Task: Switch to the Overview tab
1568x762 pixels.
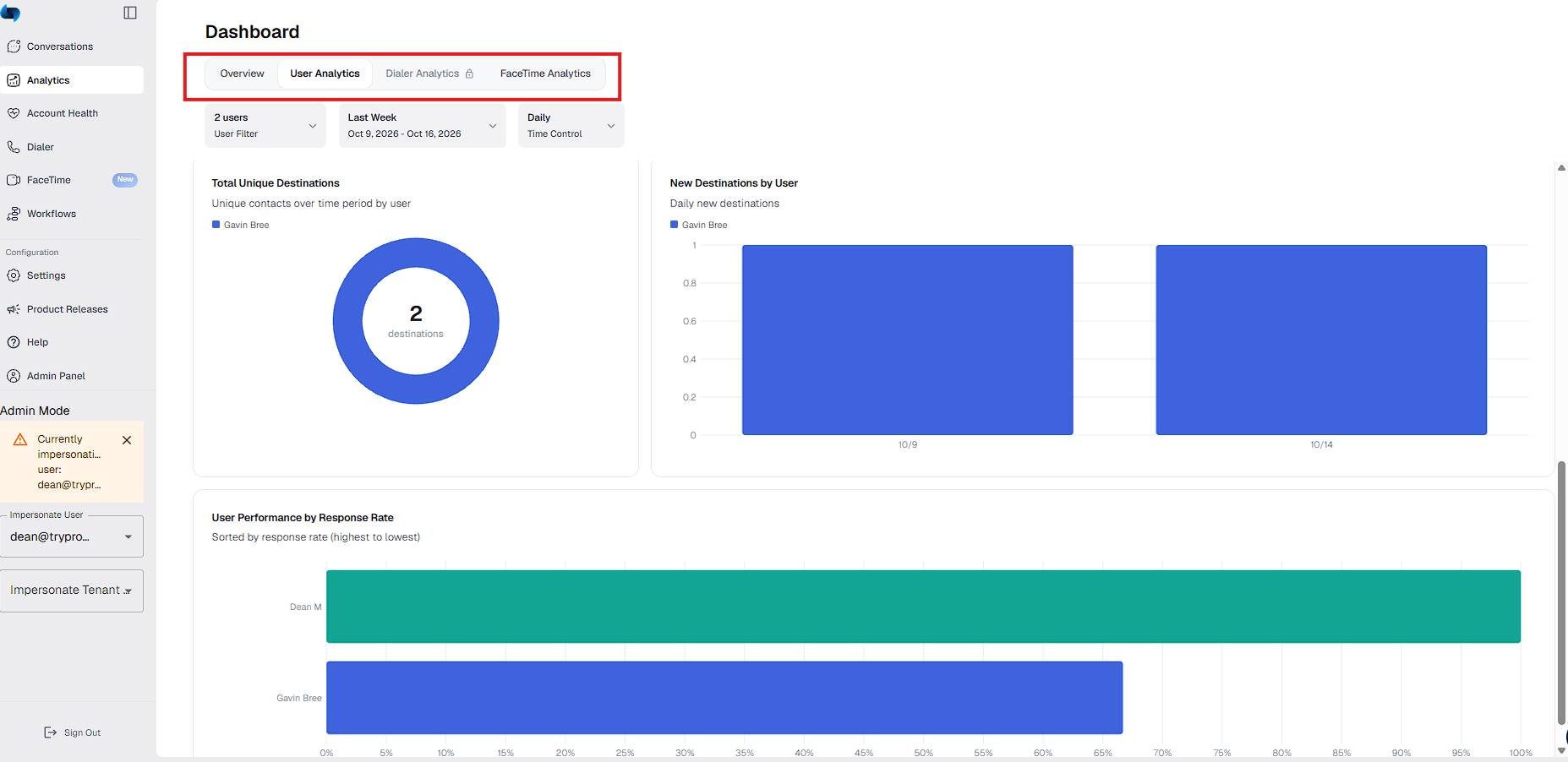Action: [242, 73]
